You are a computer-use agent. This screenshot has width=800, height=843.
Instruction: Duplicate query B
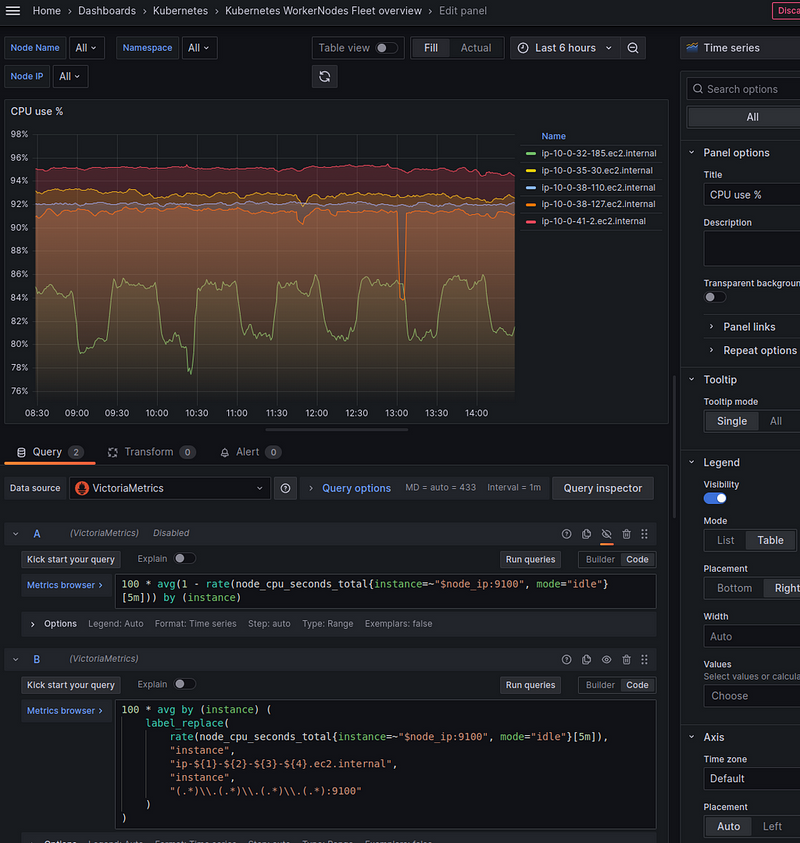586,660
